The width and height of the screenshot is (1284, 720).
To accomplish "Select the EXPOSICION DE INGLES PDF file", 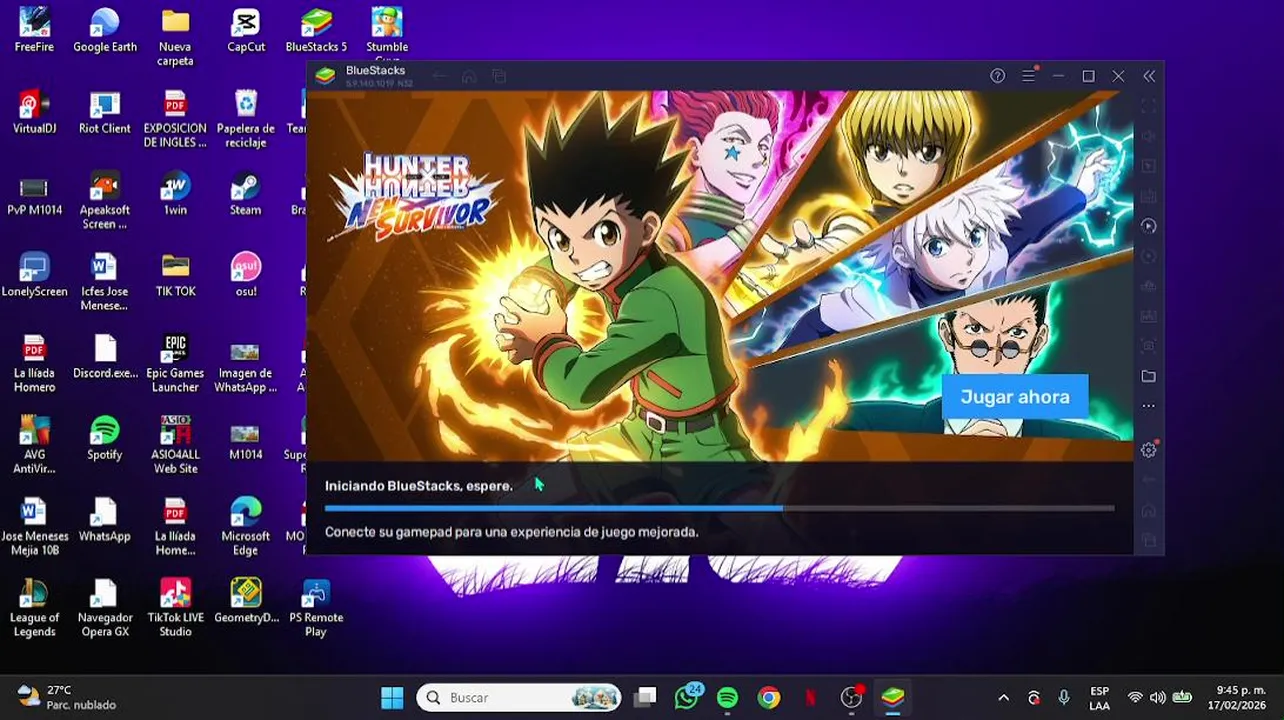I will 175,119.
